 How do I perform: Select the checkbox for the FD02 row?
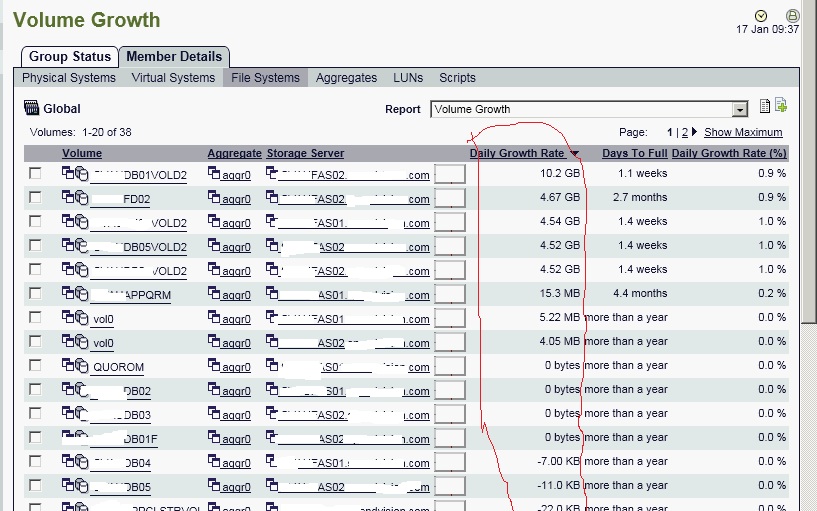point(35,198)
